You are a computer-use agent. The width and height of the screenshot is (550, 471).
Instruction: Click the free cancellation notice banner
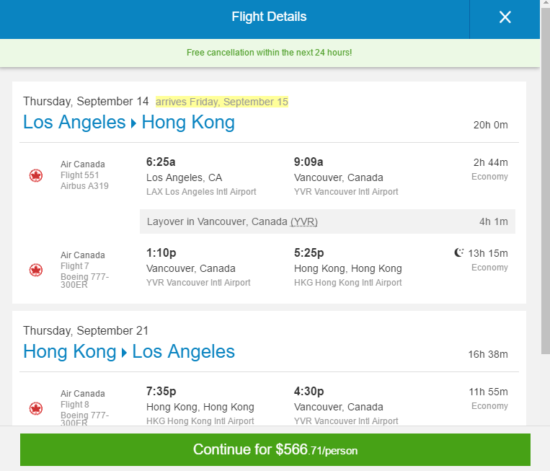pyautogui.click(x=269, y=53)
